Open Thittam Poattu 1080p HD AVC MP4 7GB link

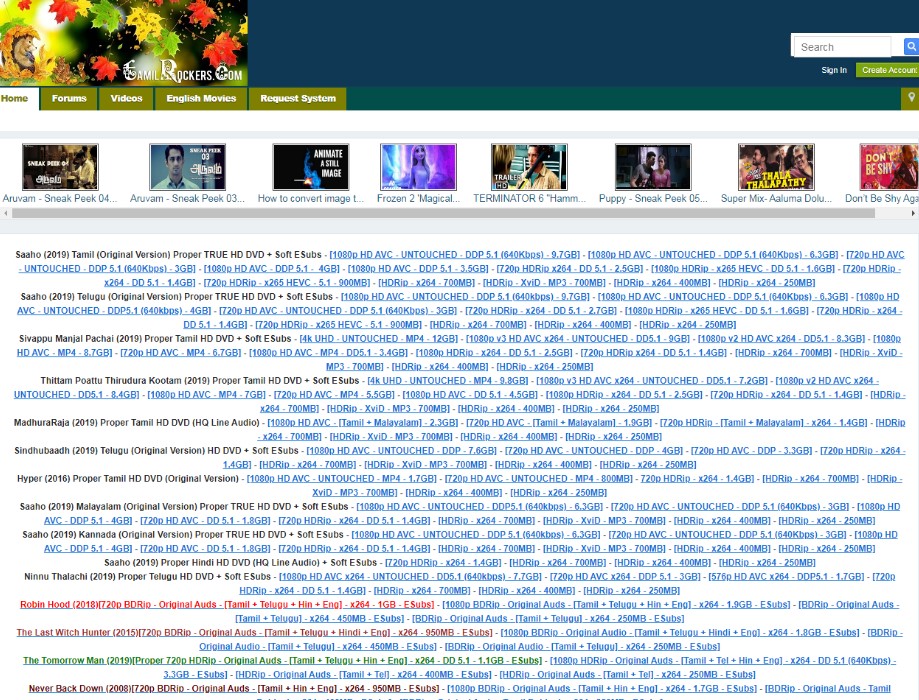point(206,395)
